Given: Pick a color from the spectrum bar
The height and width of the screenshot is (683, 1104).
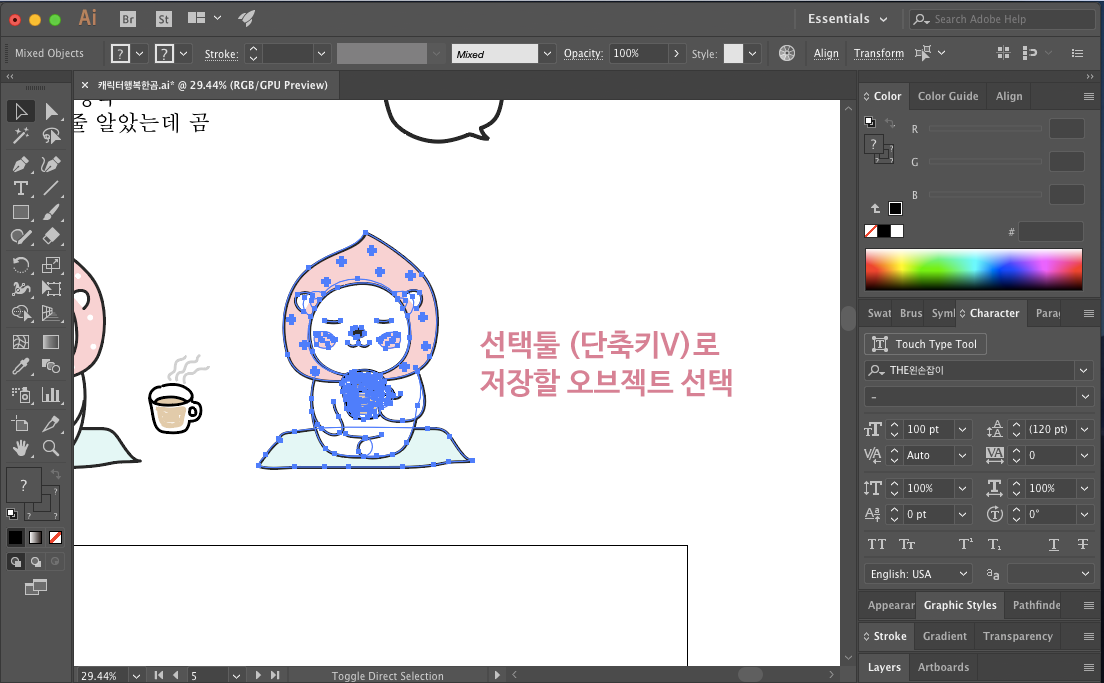Looking at the screenshot, I should (973, 269).
